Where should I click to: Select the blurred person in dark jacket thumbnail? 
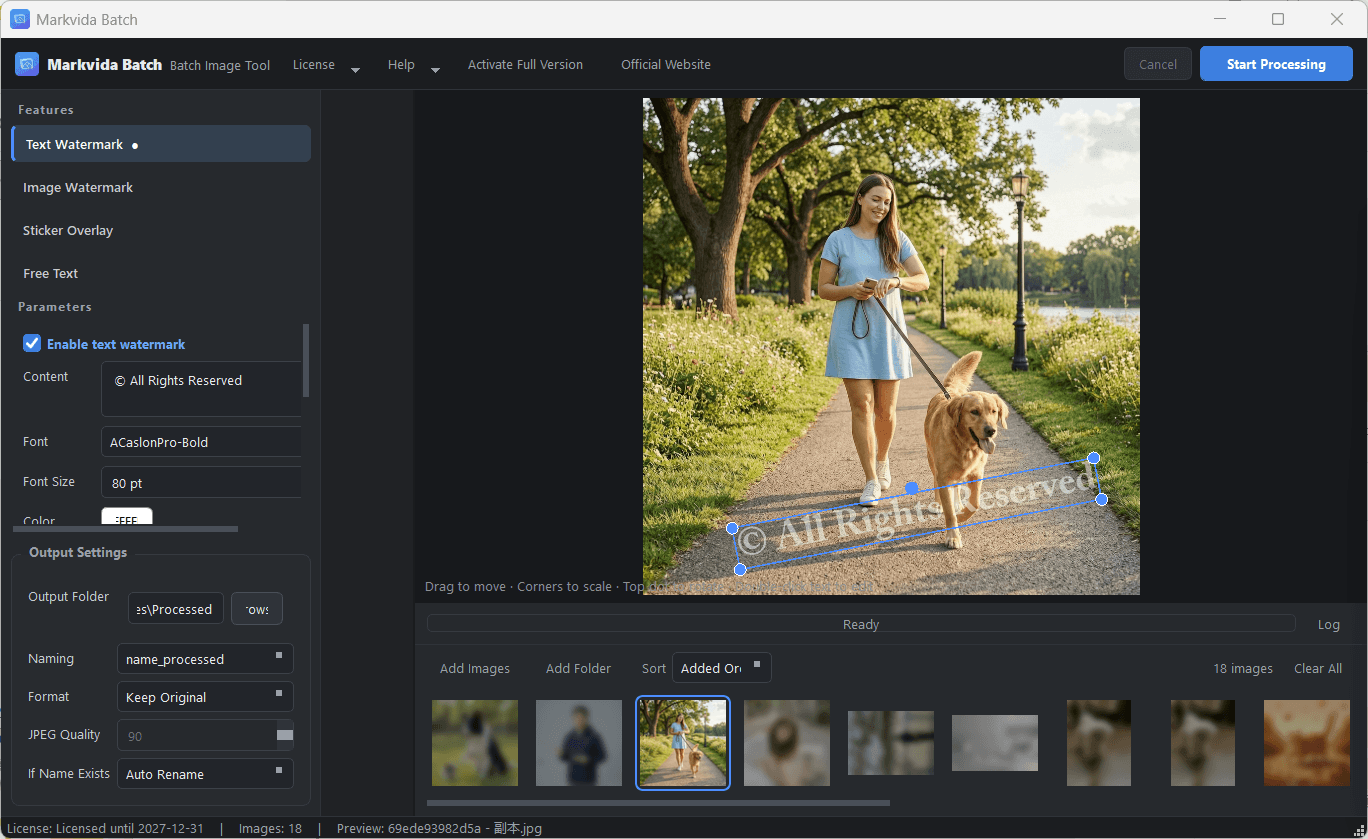579,743
